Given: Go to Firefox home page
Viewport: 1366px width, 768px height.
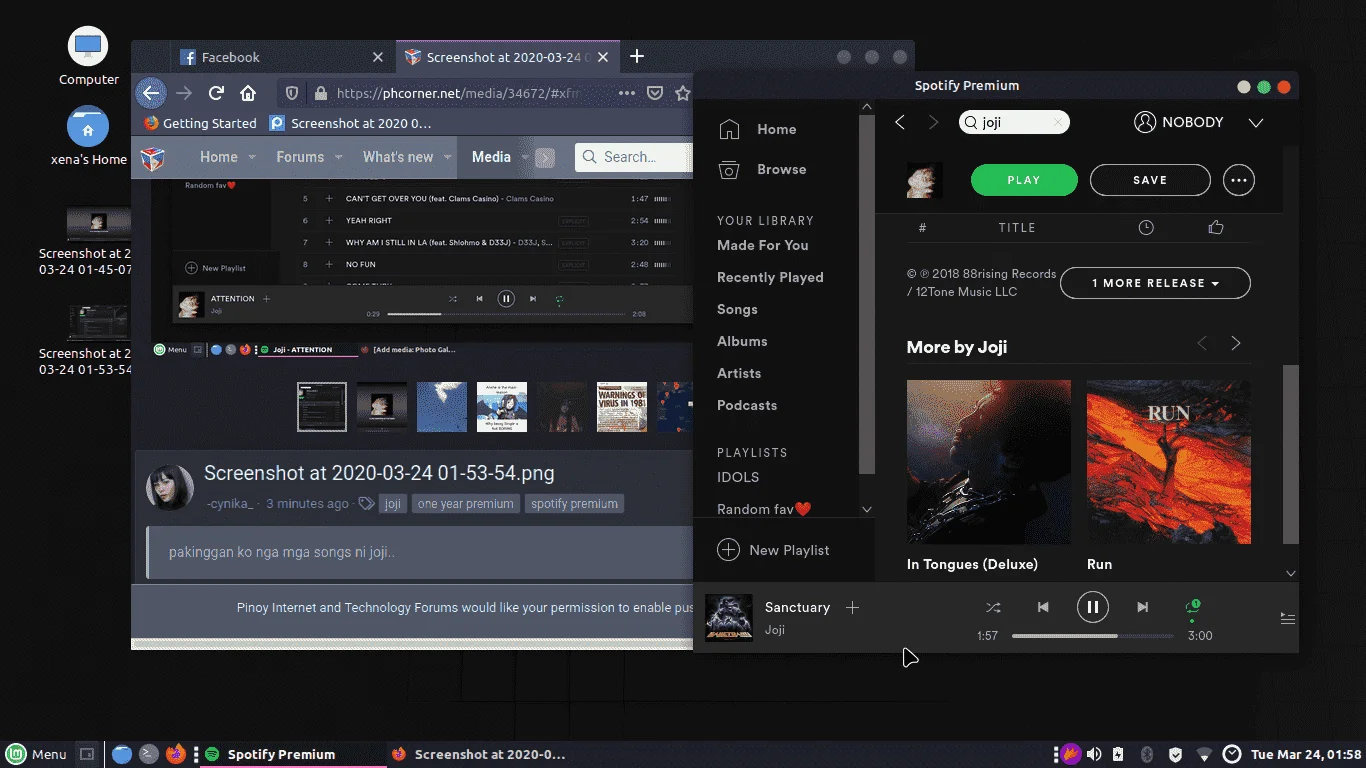Looking at the screenshot, I should click(x=248, y=93).
